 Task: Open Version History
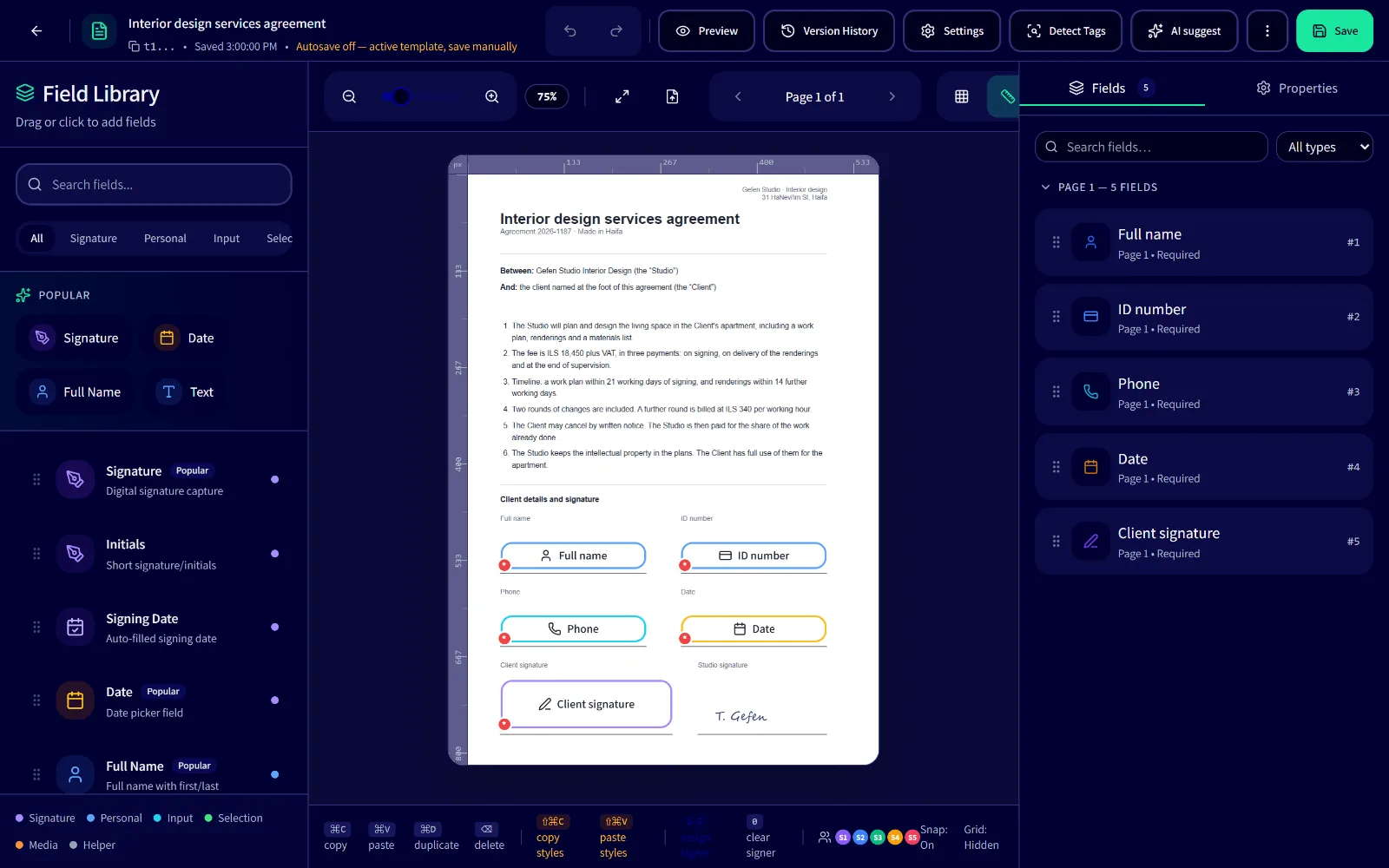click(829, 31)
